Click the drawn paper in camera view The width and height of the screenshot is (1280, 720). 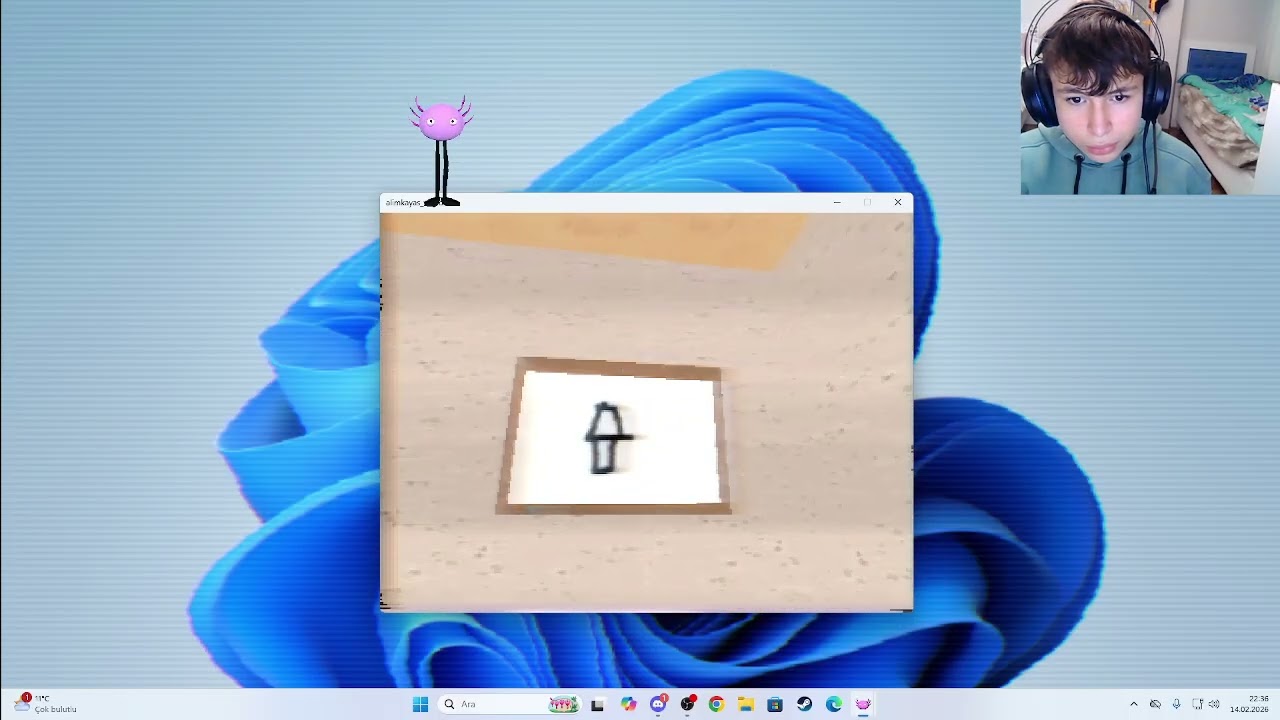(x=614, y=437)
